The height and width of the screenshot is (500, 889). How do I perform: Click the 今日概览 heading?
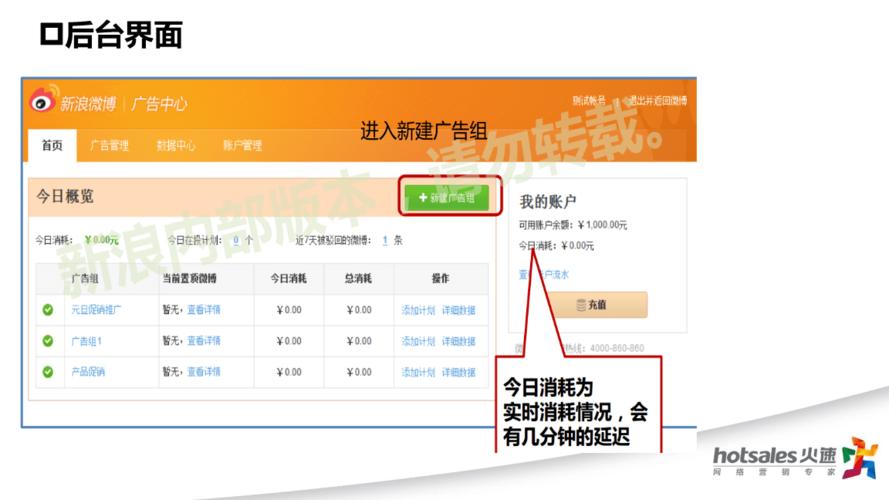65,197
